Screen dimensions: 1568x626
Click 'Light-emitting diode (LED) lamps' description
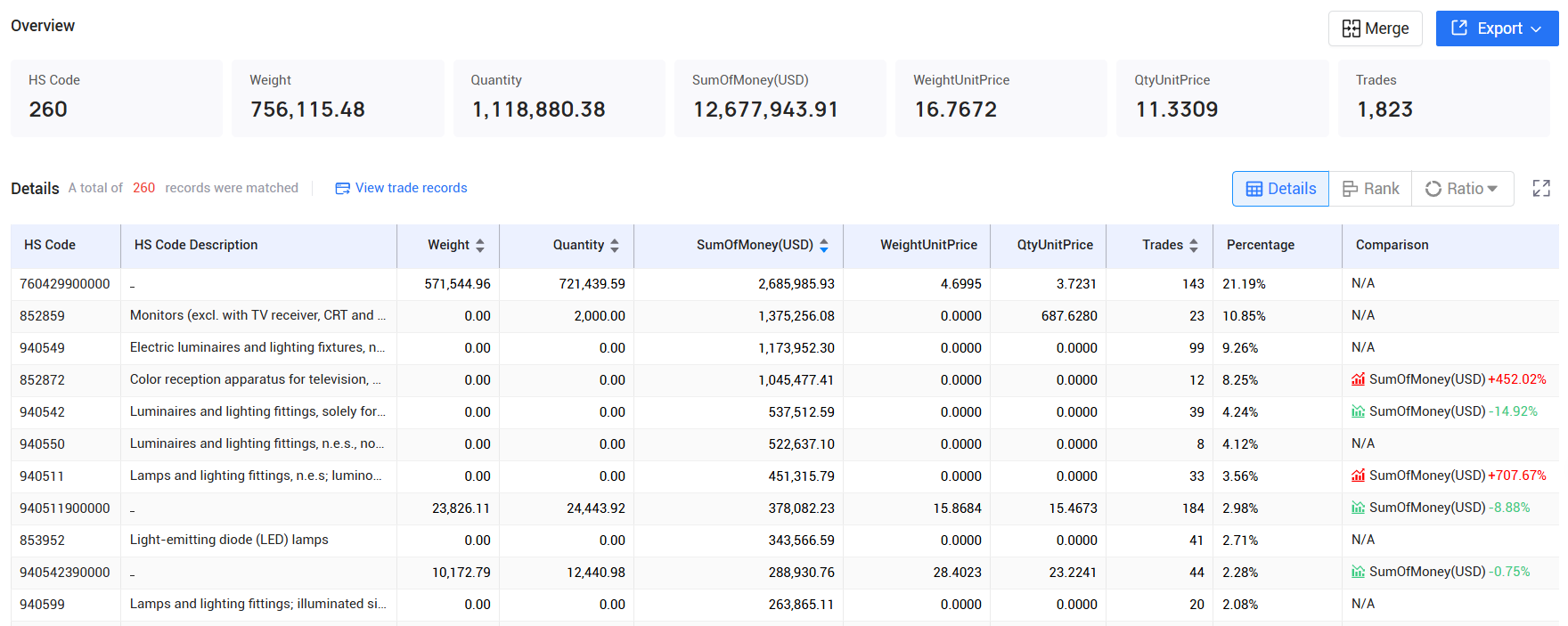[229, 540]
